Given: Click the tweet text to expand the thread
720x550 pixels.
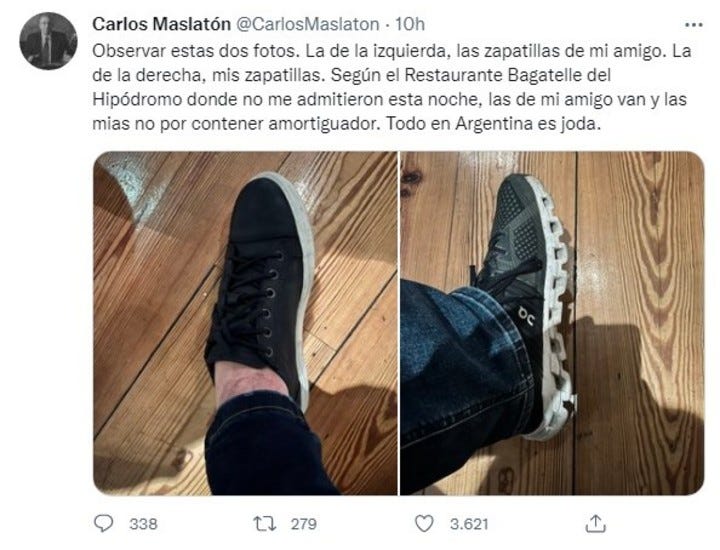Looking at the screenshot, I should (391, 87).
